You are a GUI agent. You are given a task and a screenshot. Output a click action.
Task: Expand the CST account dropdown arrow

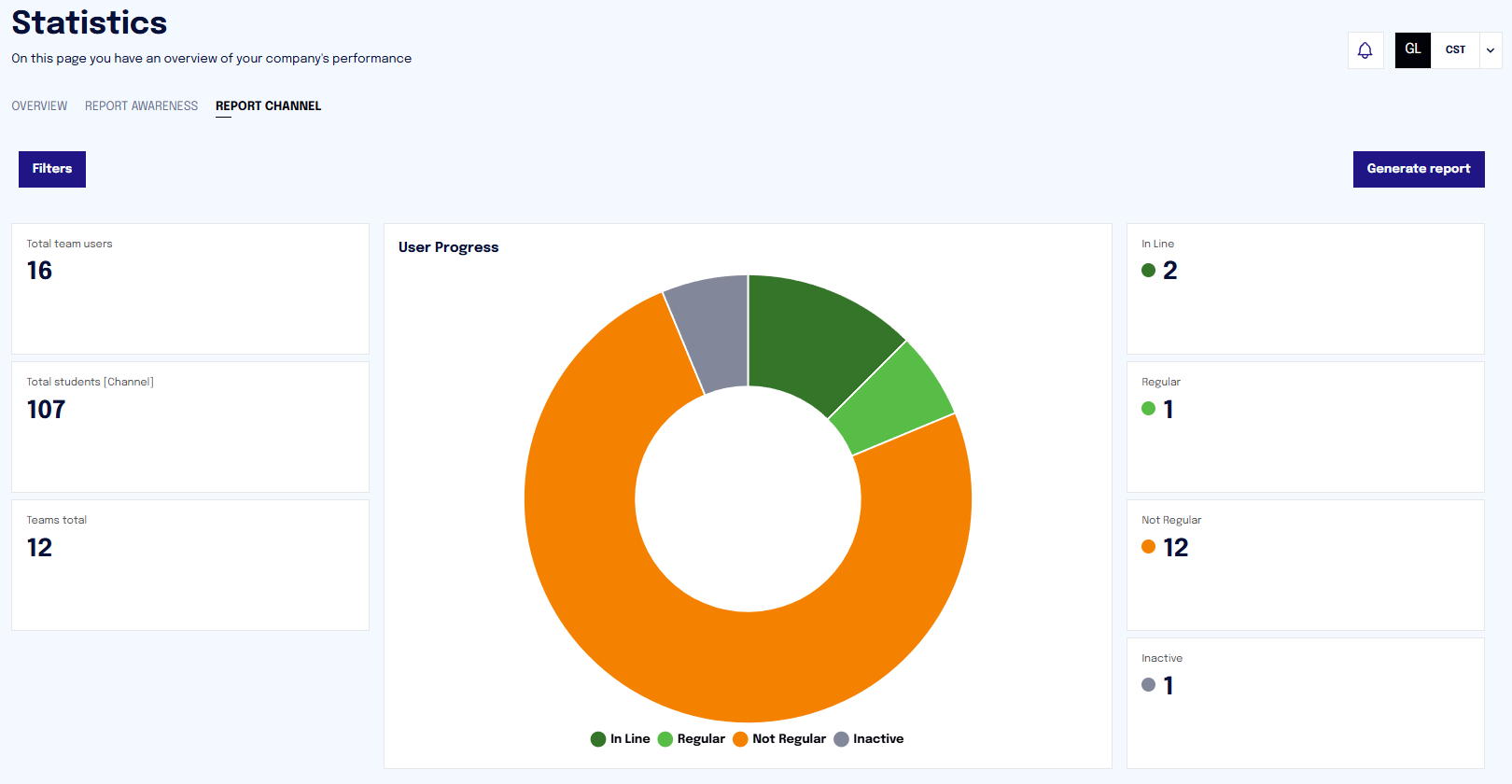pyautogui.click(x=1491, y=50)
